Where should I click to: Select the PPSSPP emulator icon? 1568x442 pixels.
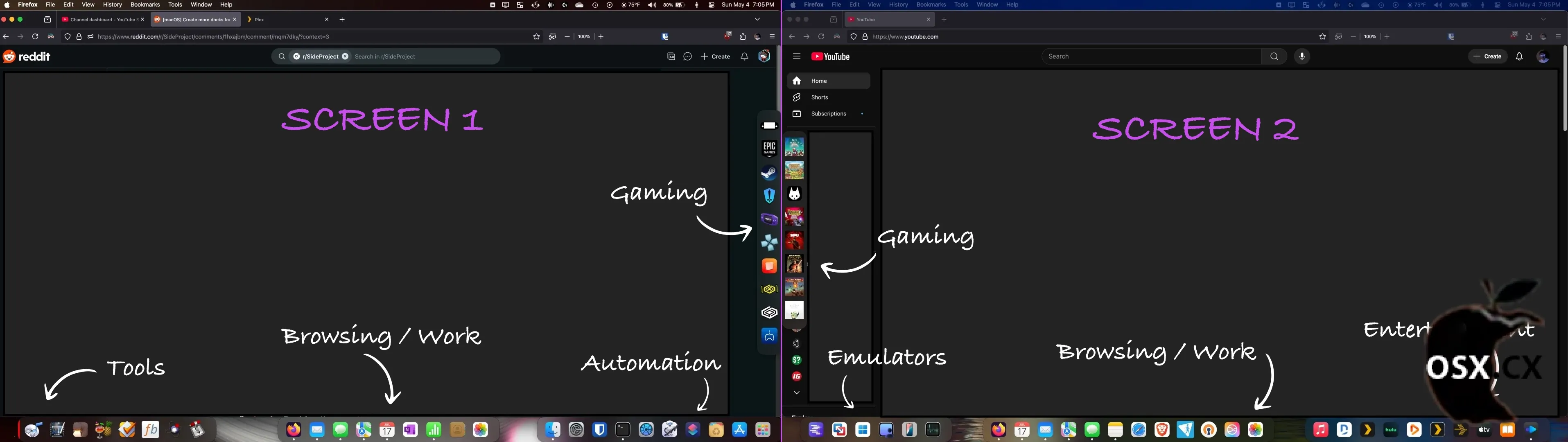click(769, 242)
